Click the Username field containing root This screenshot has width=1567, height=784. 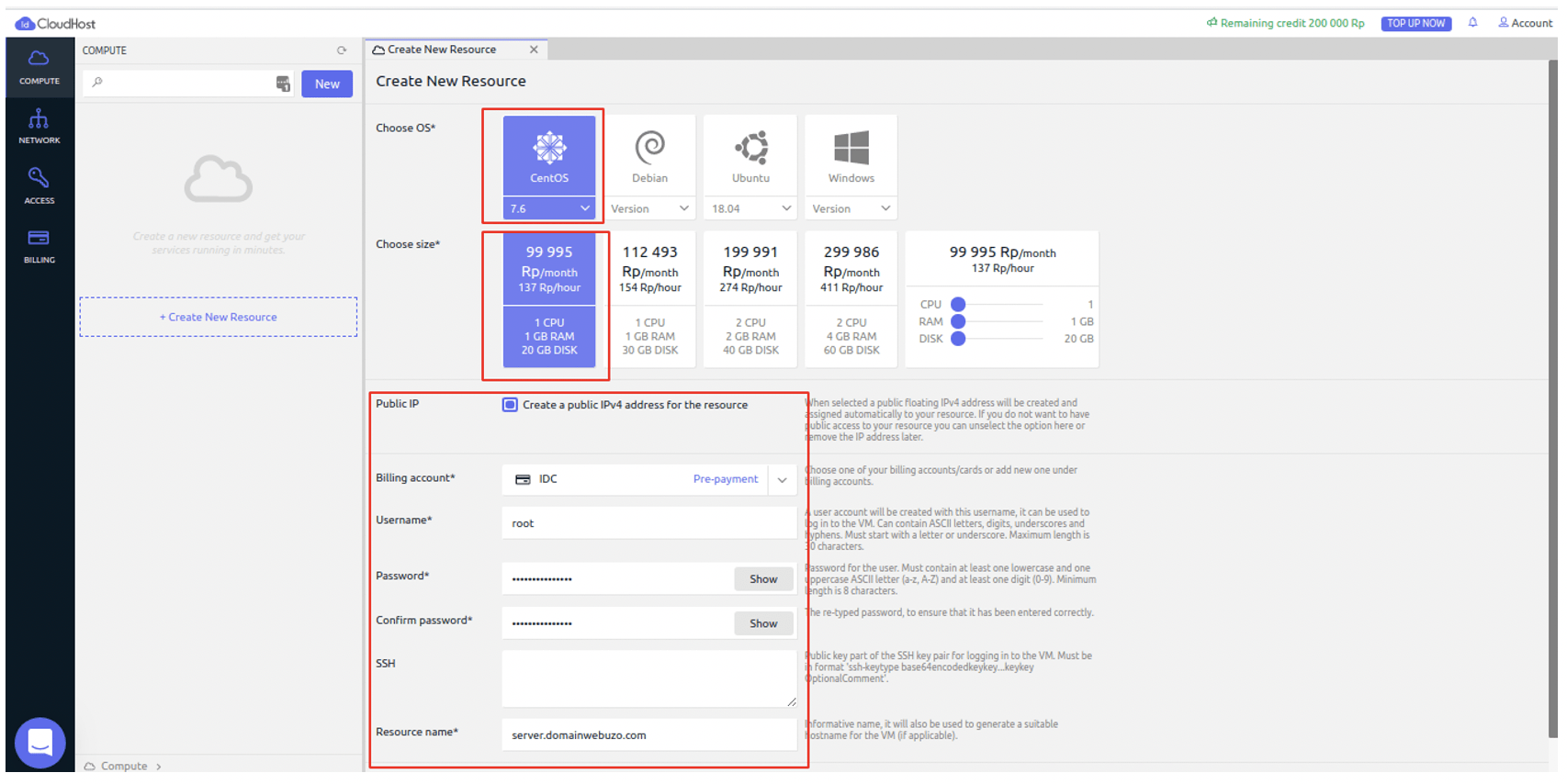(x=648, y=523)
